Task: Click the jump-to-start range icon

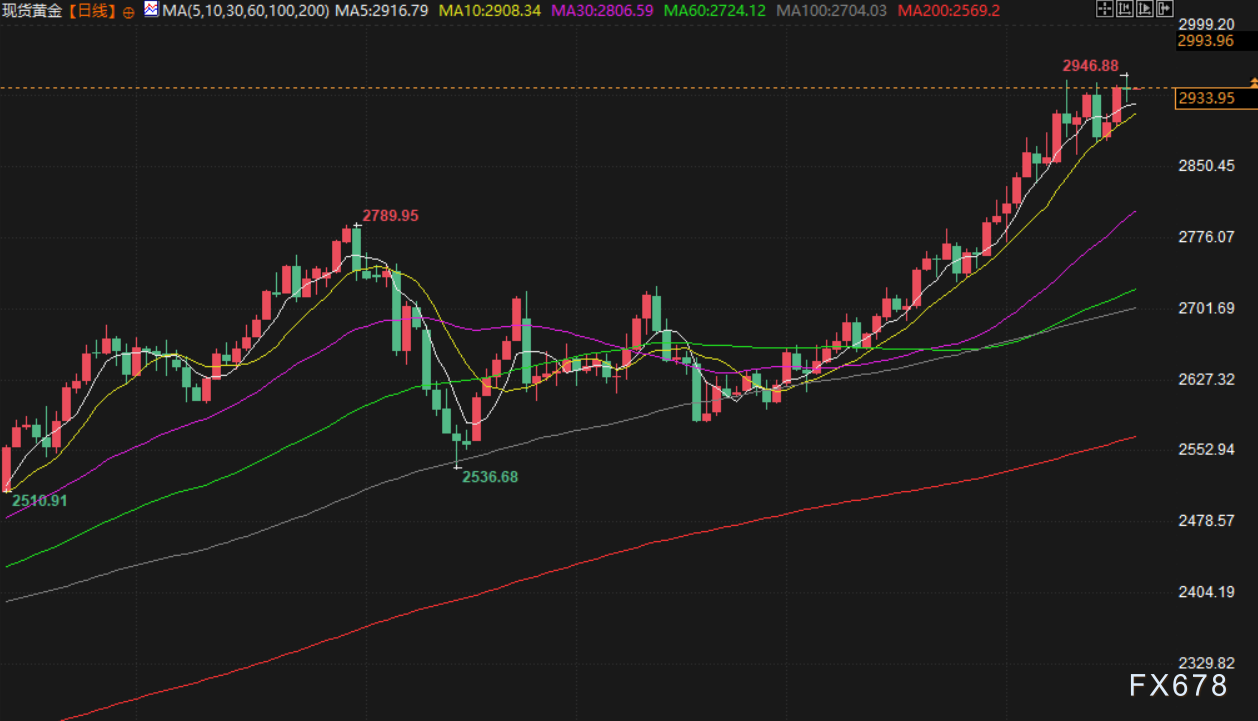Action: point(1125,8)
